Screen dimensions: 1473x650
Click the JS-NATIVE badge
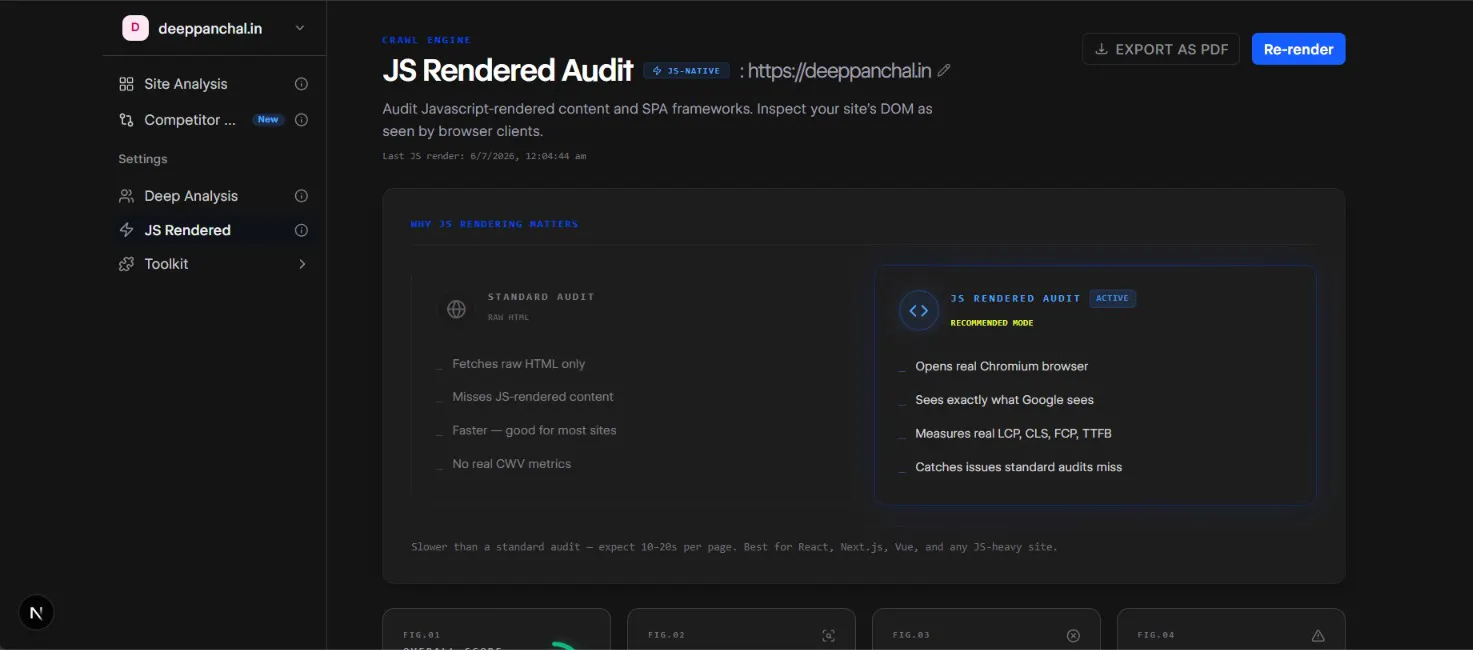point(686,71)
